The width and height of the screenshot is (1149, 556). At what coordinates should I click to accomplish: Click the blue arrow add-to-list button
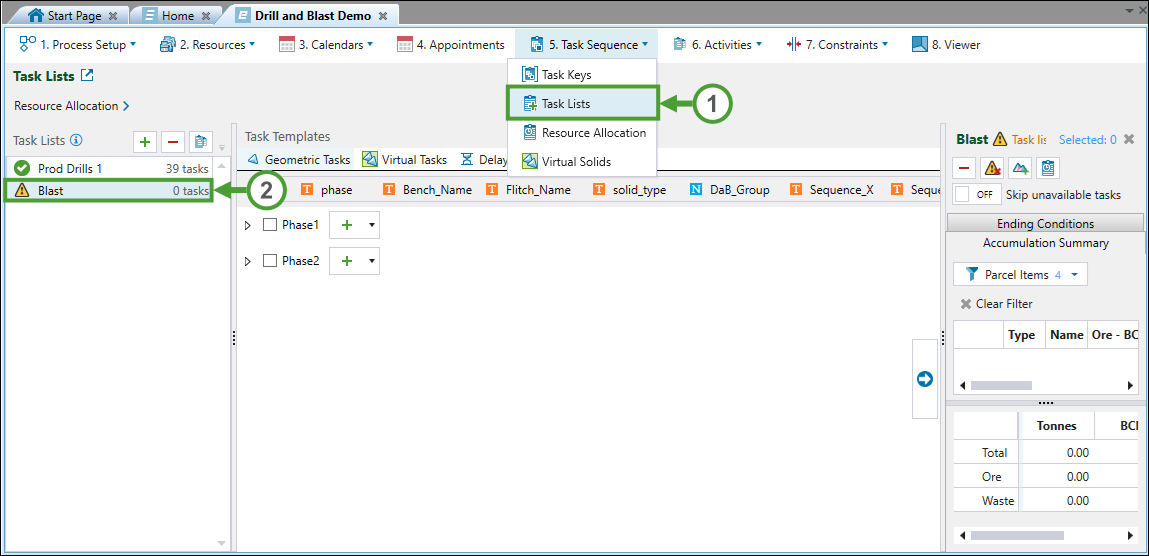[x=925, y=379]
